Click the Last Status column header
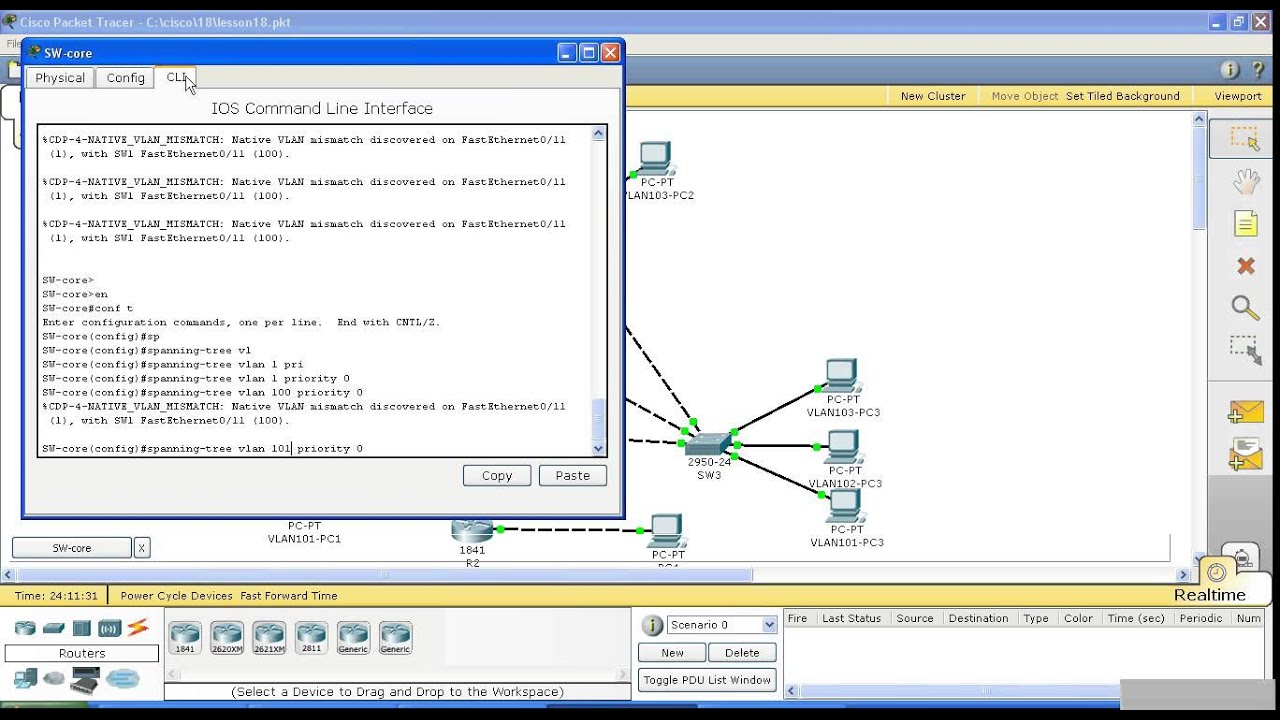The height and width of the screenshot is (720, 1280). [851, 618]
